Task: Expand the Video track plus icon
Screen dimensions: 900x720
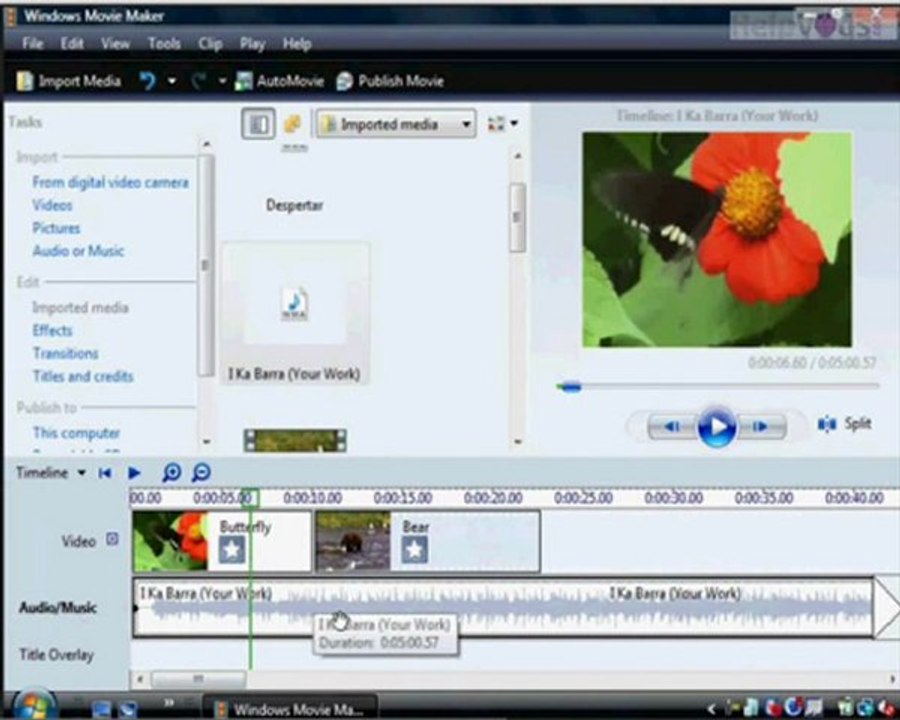Action: coord(112,539)
